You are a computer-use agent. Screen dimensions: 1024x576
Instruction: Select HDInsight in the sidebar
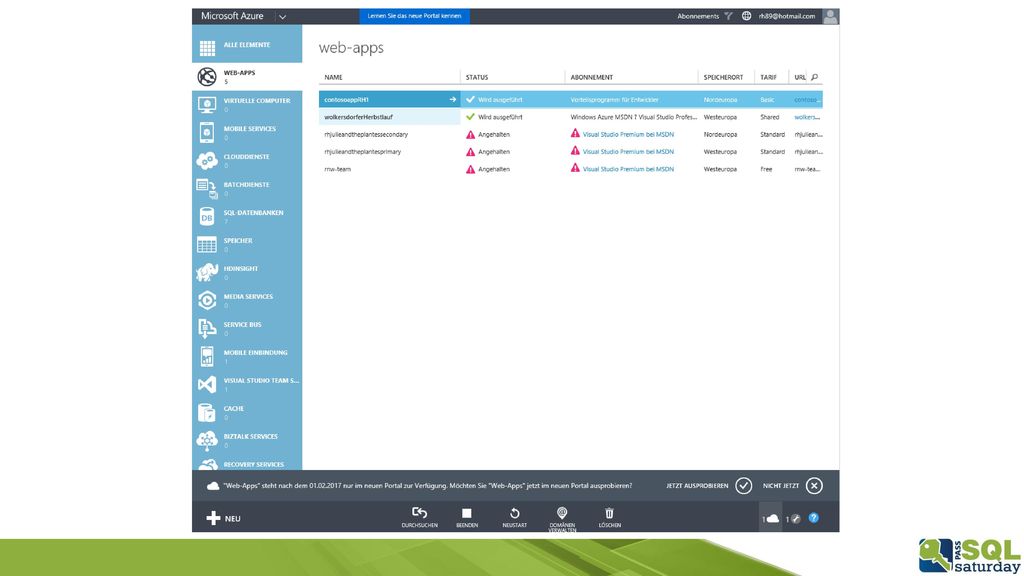247,272
